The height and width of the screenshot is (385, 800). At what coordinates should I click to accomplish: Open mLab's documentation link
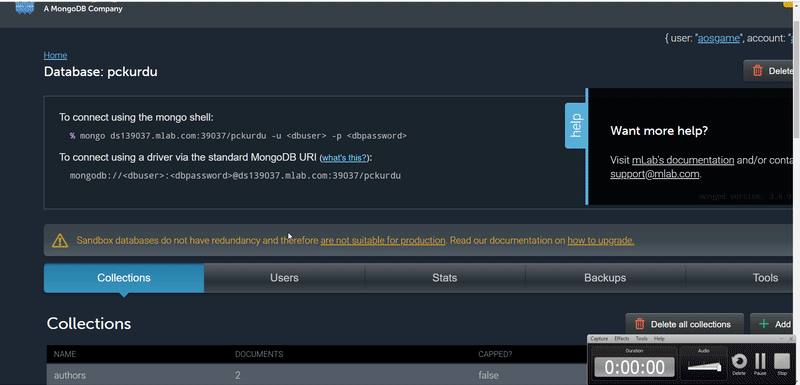pos(683,160)
